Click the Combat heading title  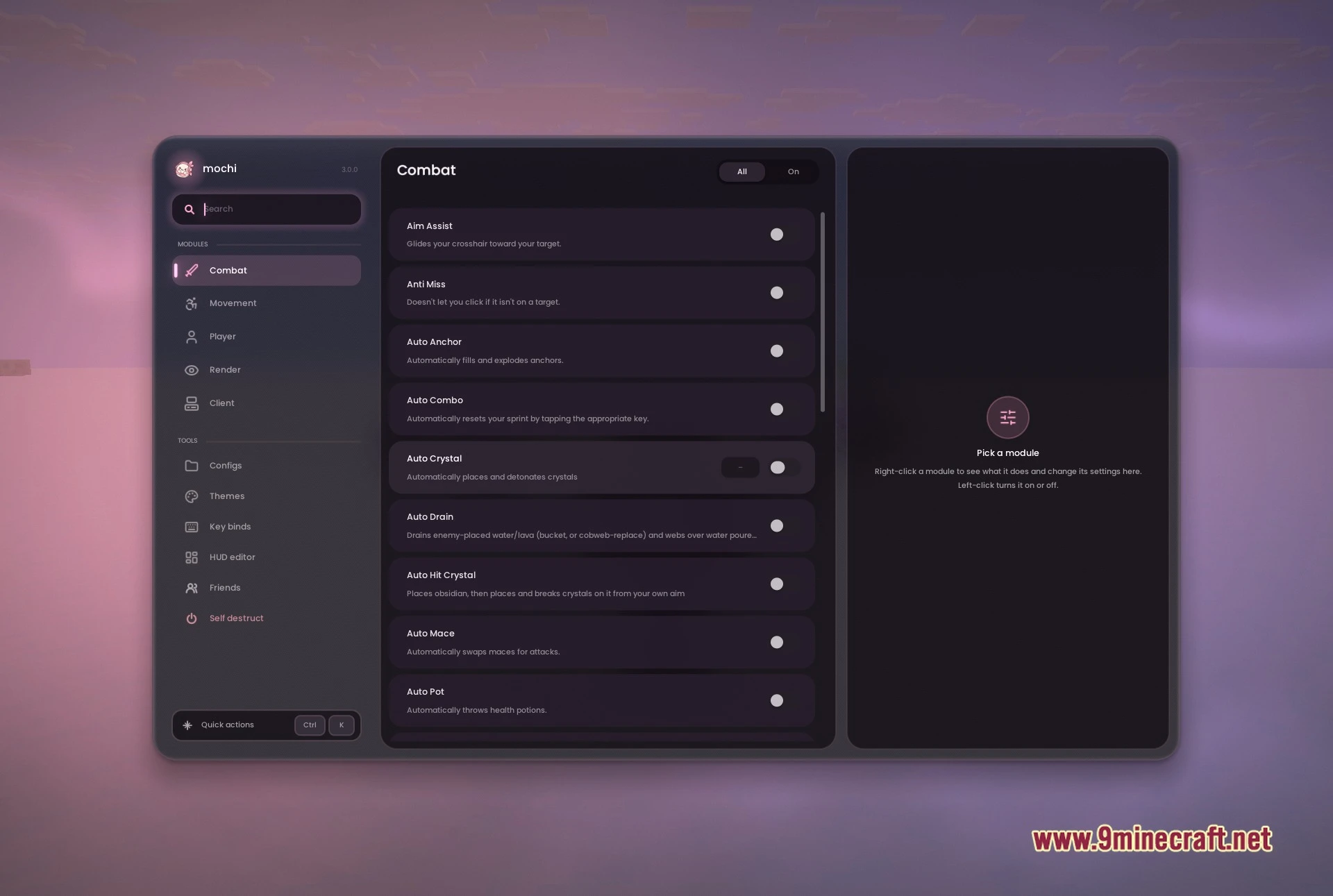[x=426, y=170]
